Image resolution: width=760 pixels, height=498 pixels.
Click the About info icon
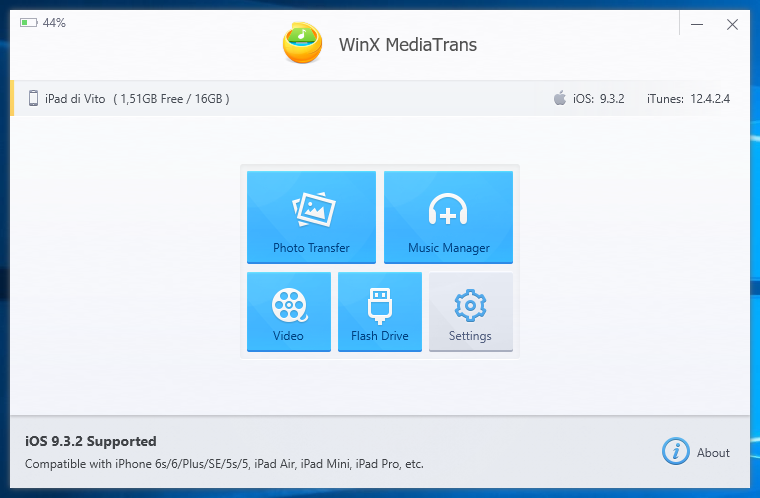pyautogui.click(x=676, y=451)
